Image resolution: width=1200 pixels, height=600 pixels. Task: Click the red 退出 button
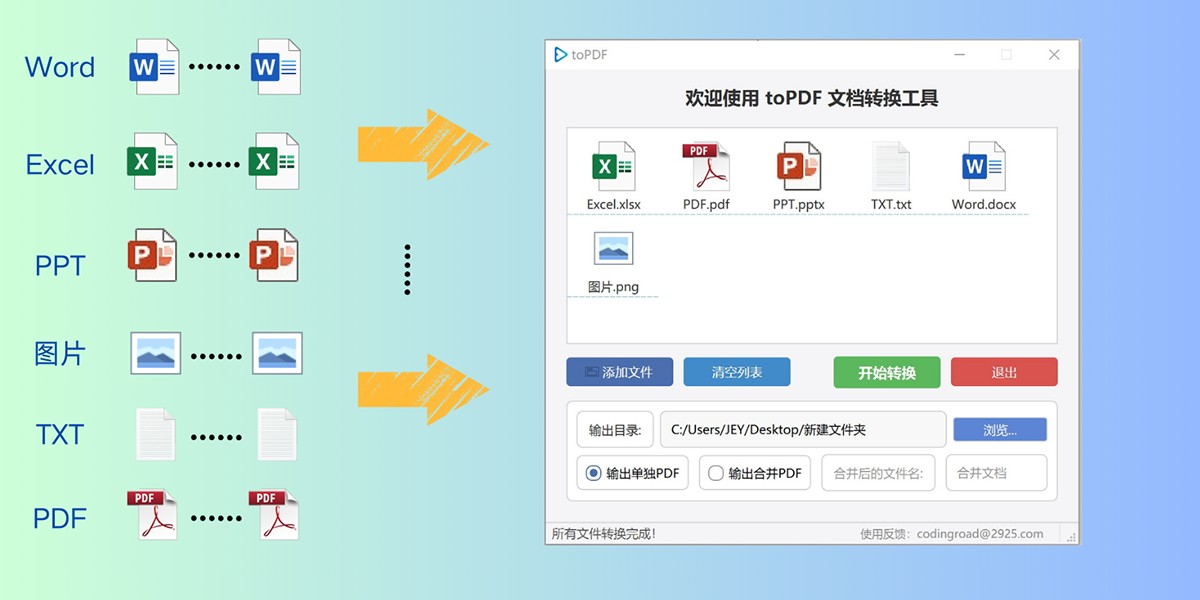1004,371
